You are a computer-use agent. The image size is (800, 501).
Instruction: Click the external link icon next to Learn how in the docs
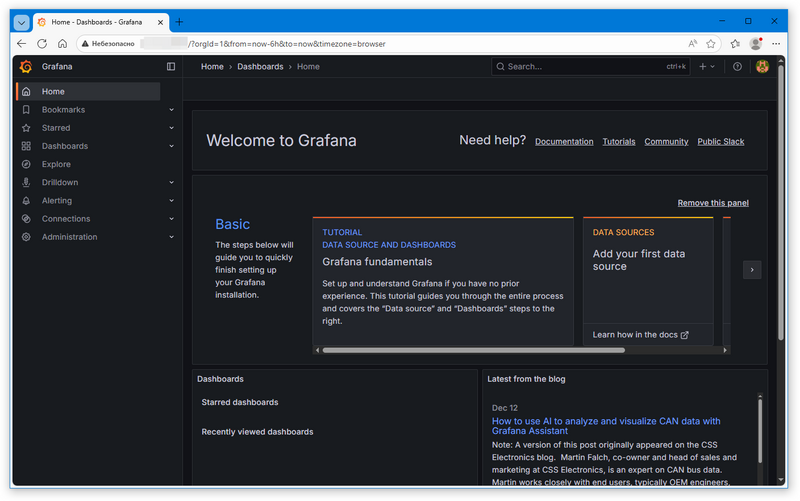tap(685, 335)
